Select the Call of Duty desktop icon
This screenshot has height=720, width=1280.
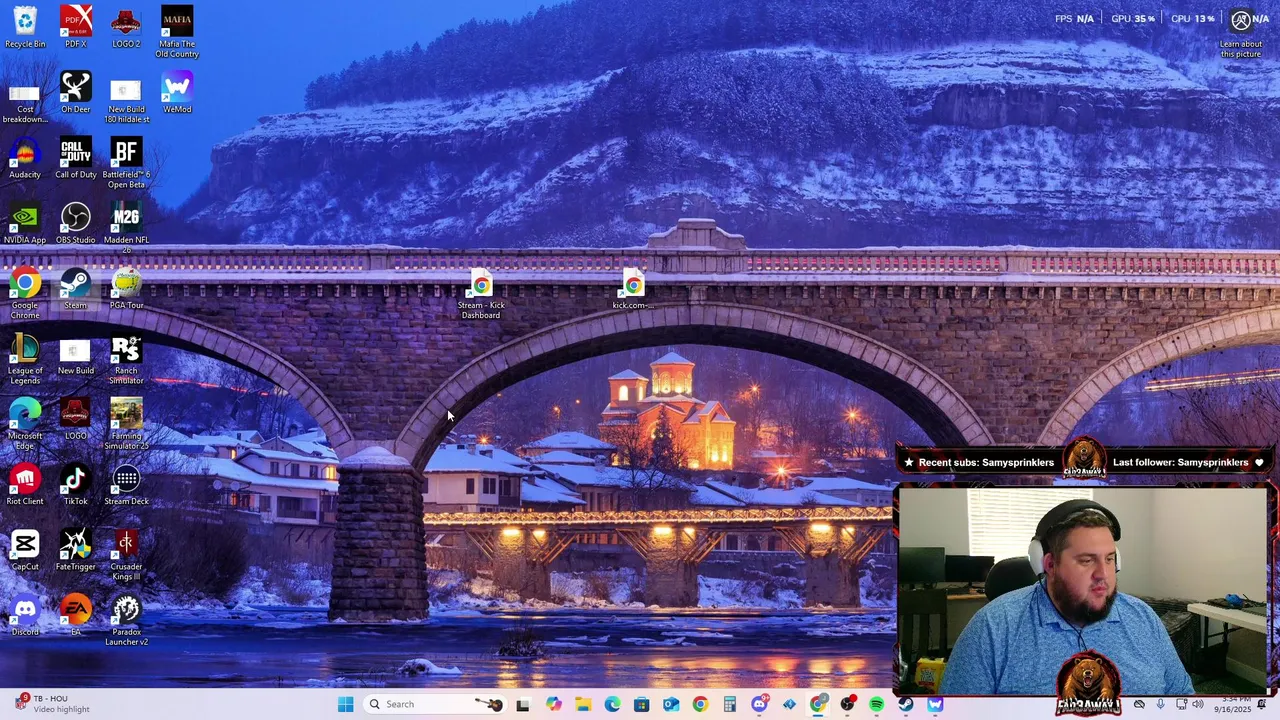point(76,158)
